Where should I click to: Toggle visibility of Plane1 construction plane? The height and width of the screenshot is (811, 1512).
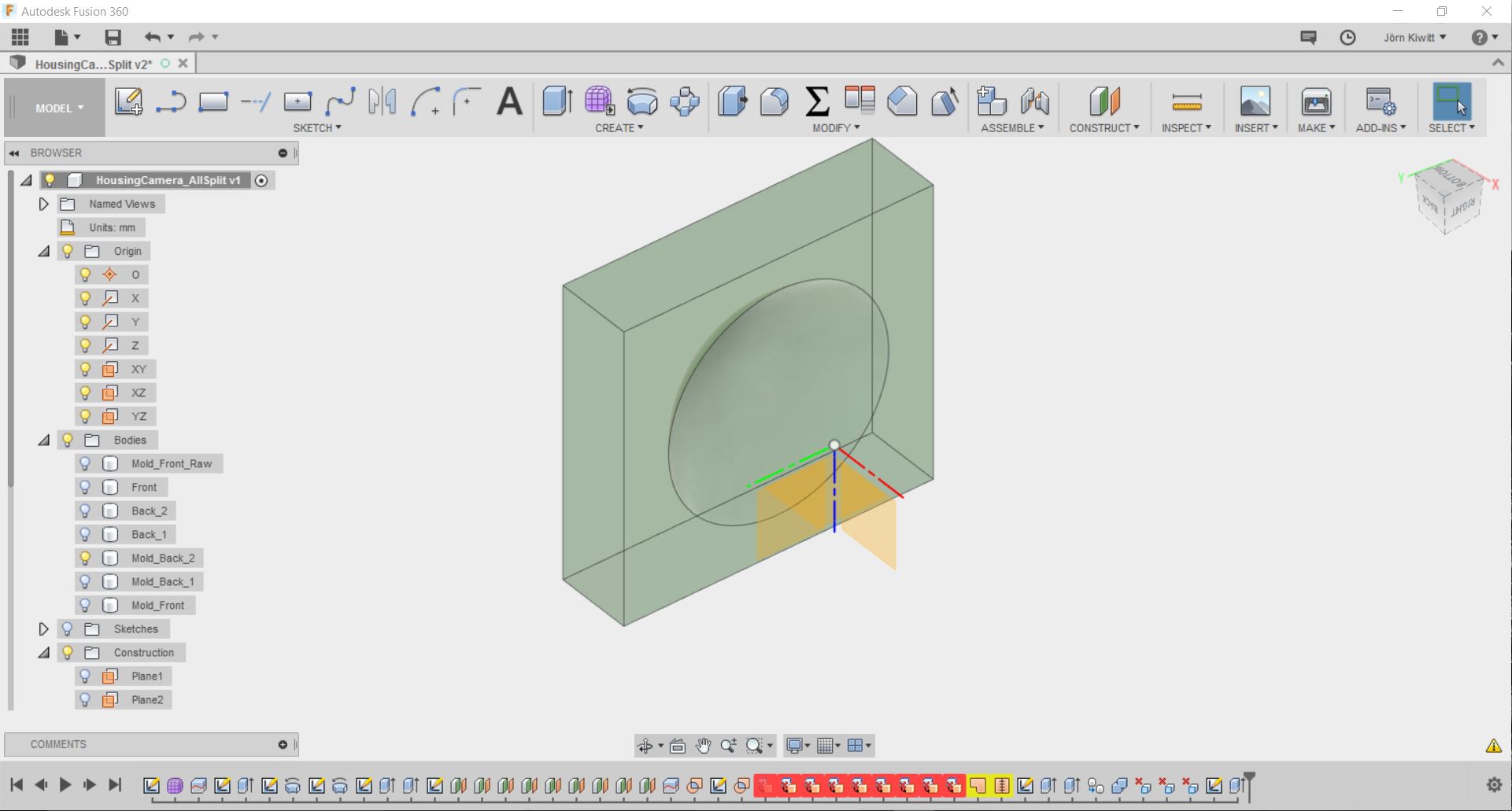[85, 676]
